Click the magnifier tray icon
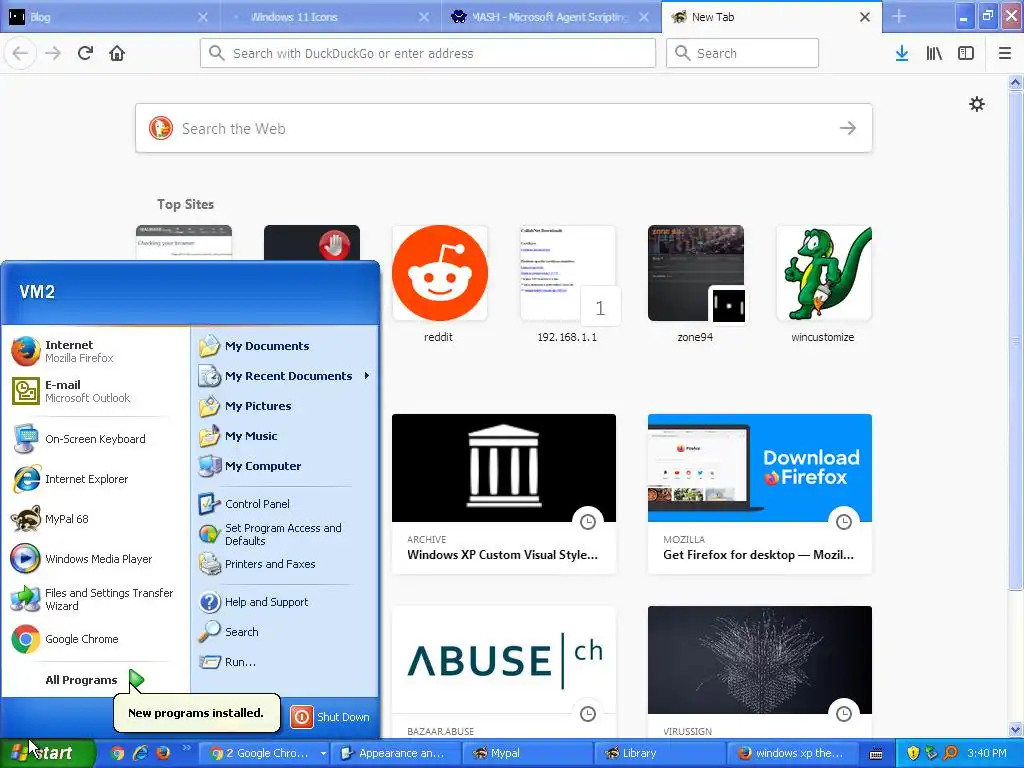Viewport: 1024px width, 768px height. [950, 753]
